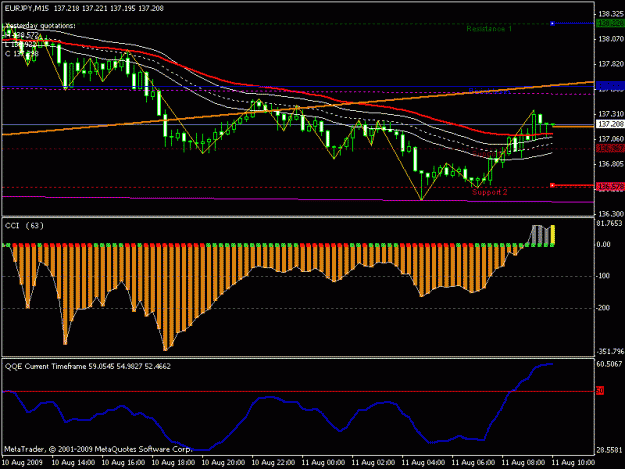Click the '11 Aug 04:00' time axis label
The image size is (625, 469).
423,463
